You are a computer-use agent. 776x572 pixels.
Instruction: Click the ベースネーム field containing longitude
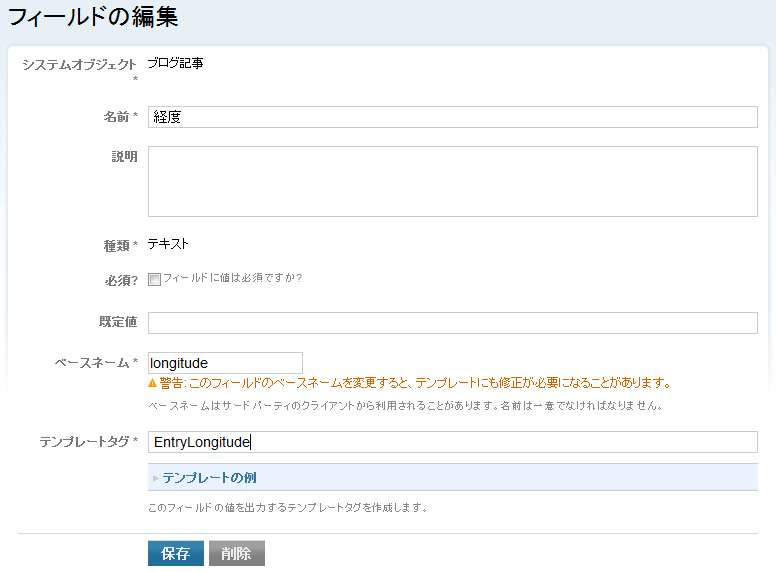pos(225,363)
